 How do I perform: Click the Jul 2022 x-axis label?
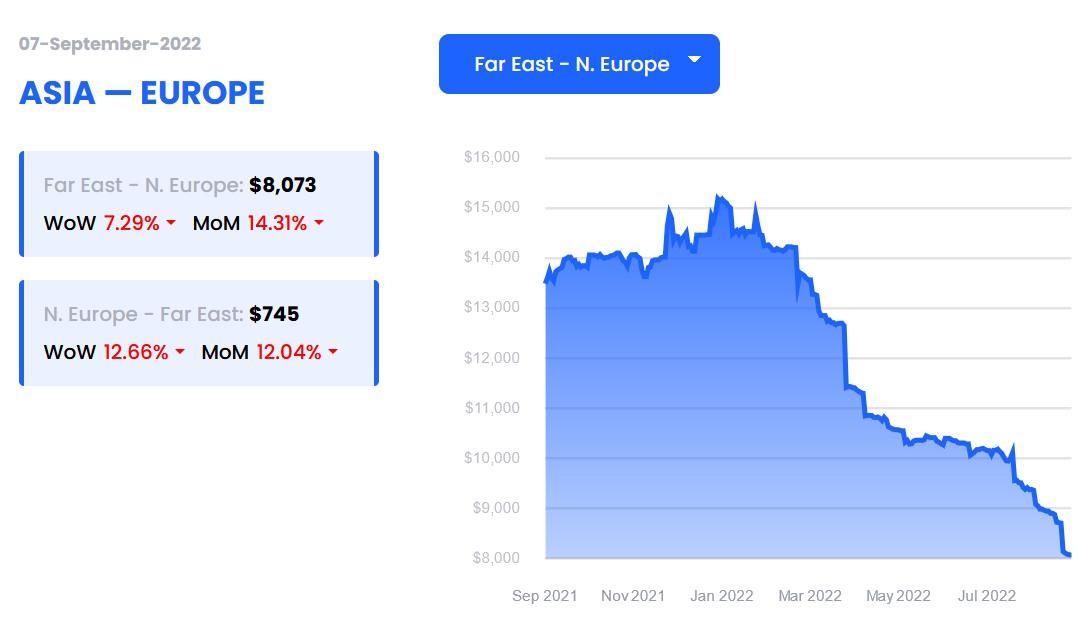tap(987, 596)
